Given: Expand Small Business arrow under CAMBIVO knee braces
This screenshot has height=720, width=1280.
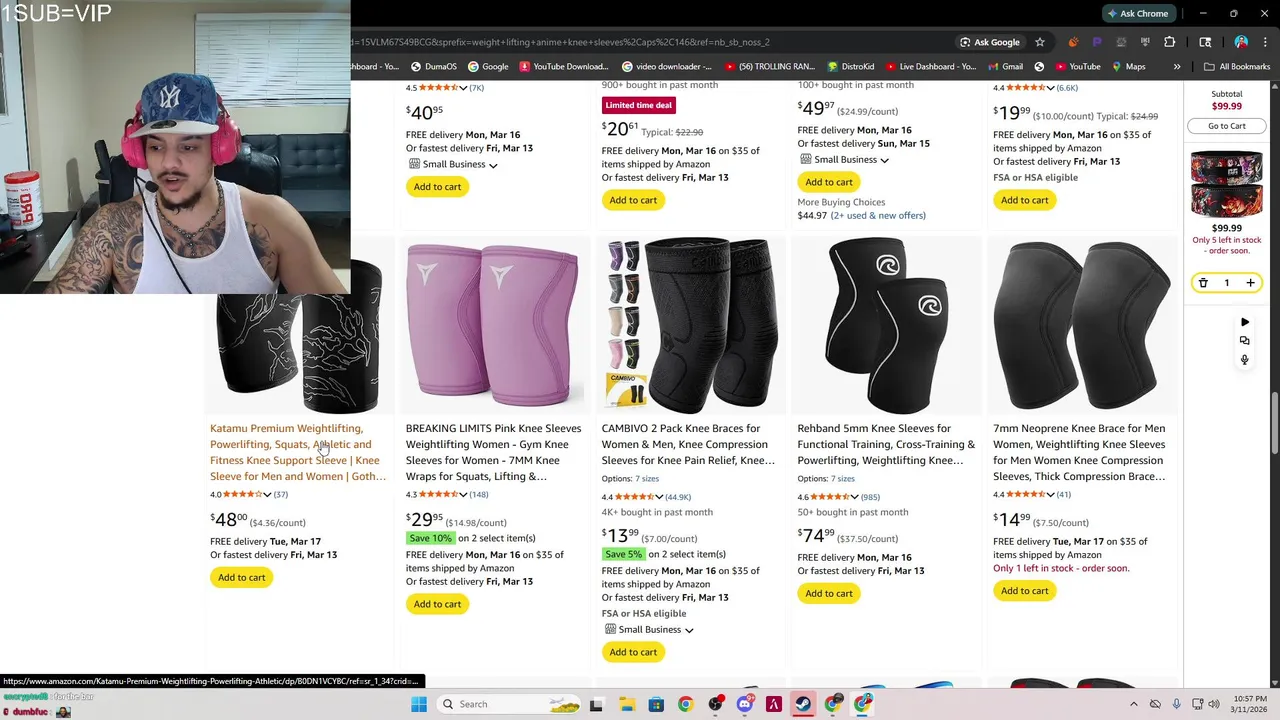Looking at the screenshot, I should (x=689, y=630).
